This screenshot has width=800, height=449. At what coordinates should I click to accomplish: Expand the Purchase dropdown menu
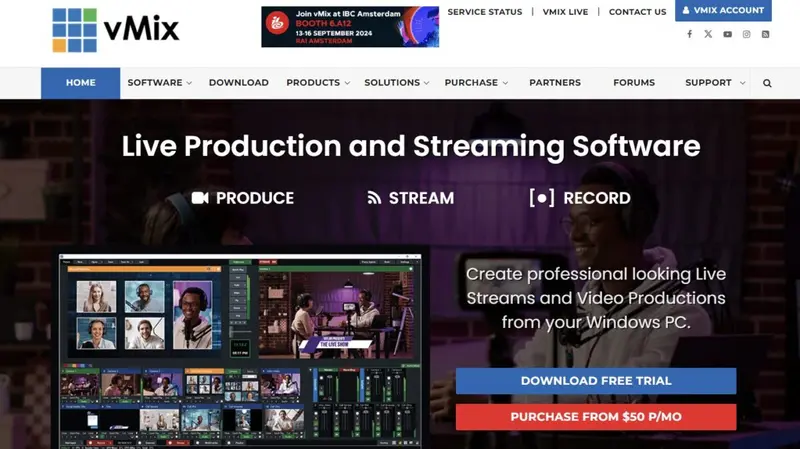point(476,83)
